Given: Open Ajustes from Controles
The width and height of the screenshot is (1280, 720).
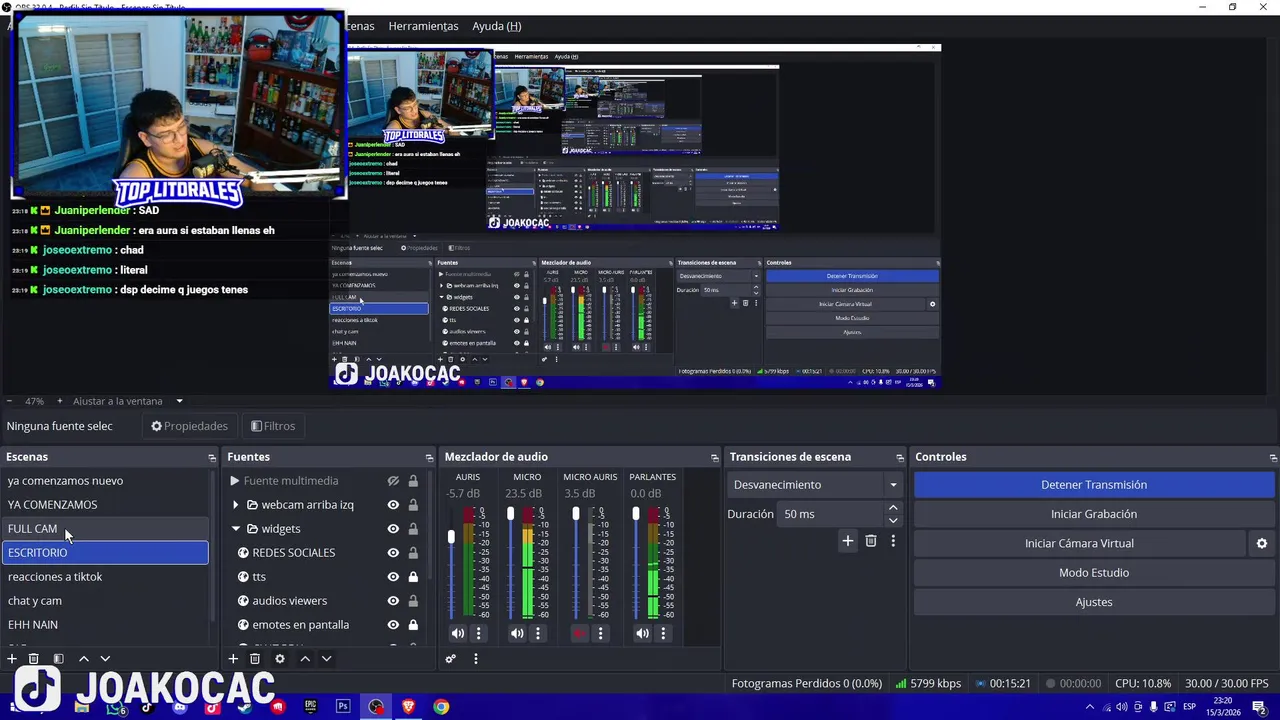Looking at the screenshot, I should [1094, 602].
